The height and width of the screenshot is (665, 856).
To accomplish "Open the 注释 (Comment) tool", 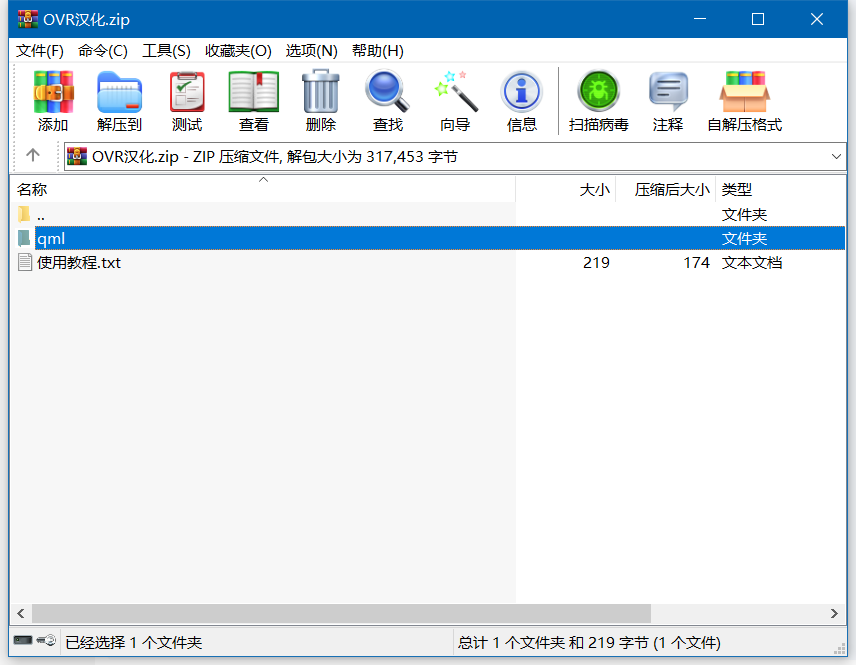I will (667, 101).
